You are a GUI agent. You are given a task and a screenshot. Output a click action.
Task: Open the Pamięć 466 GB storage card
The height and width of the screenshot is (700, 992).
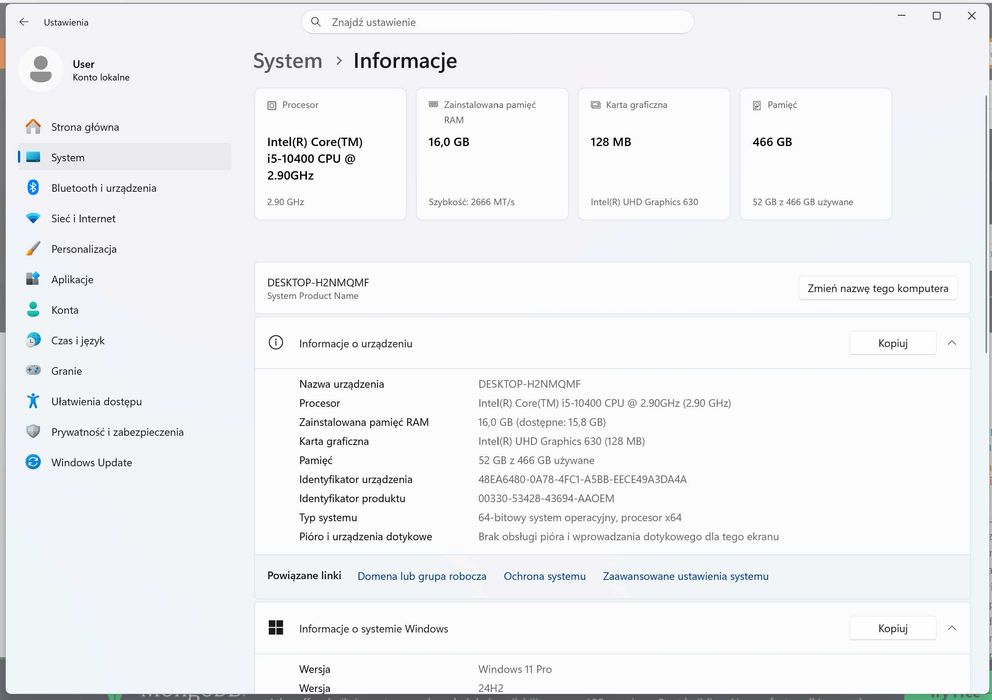(816, 154)
